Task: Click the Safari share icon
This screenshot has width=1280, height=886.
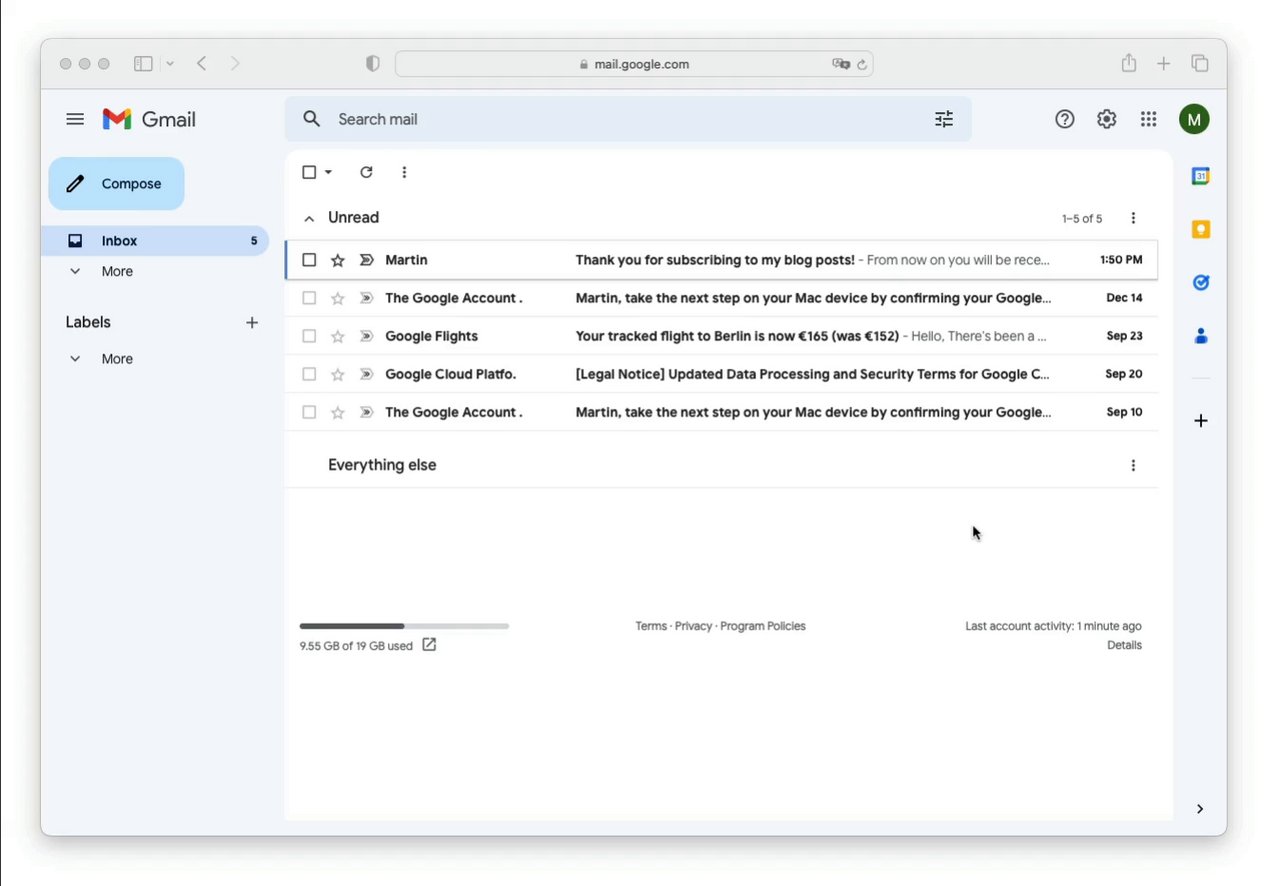Action: (x=1129, y=63)
